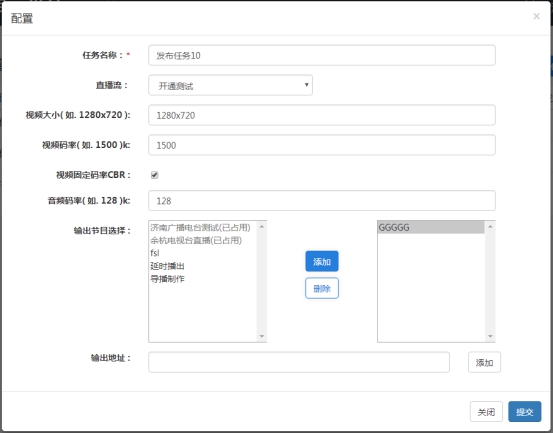Click 添加 button beside 输出地址
Viewport: 553px width, 433px height.
(x=484, y=362)
